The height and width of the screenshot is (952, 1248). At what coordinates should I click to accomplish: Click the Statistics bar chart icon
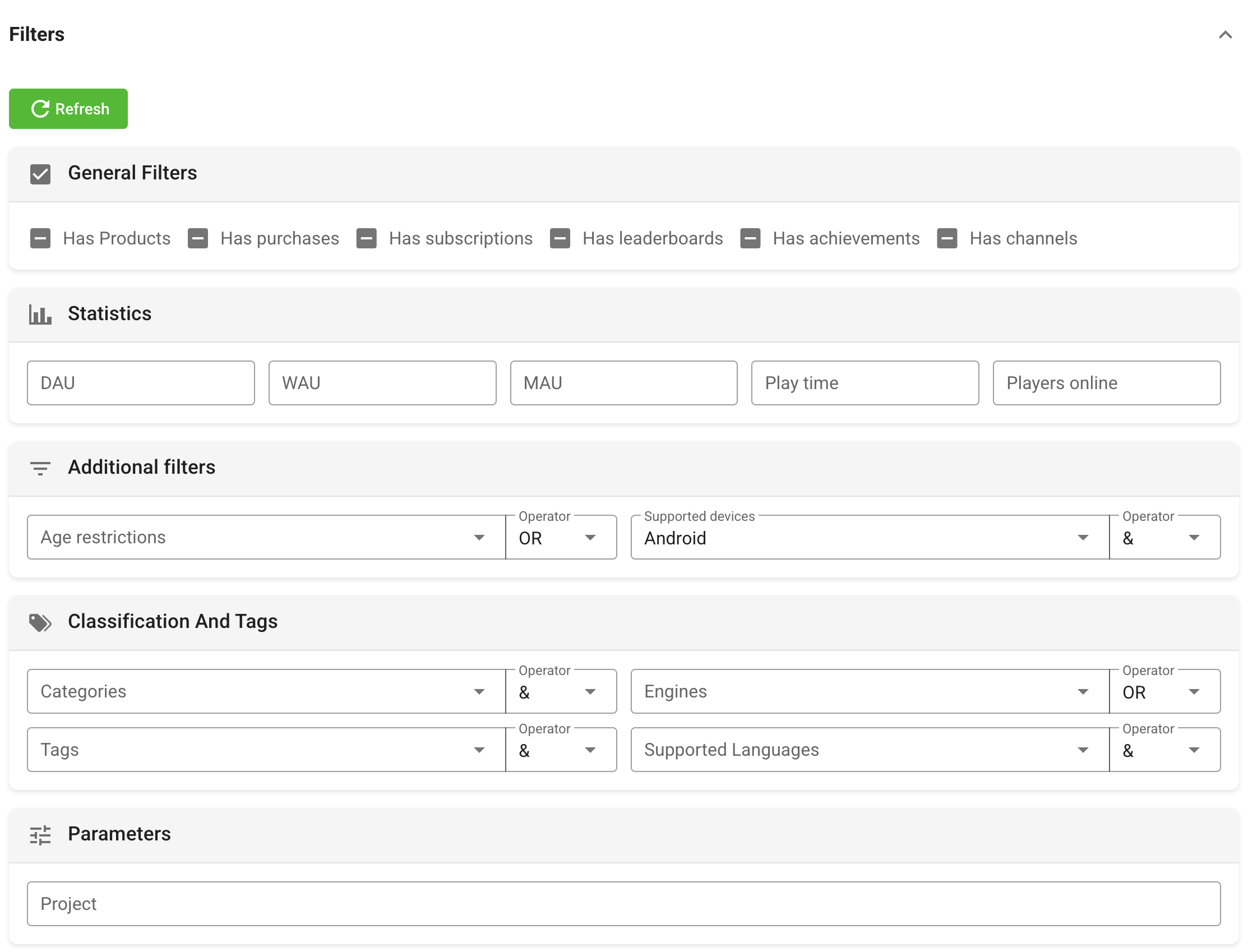pos(40,315)
